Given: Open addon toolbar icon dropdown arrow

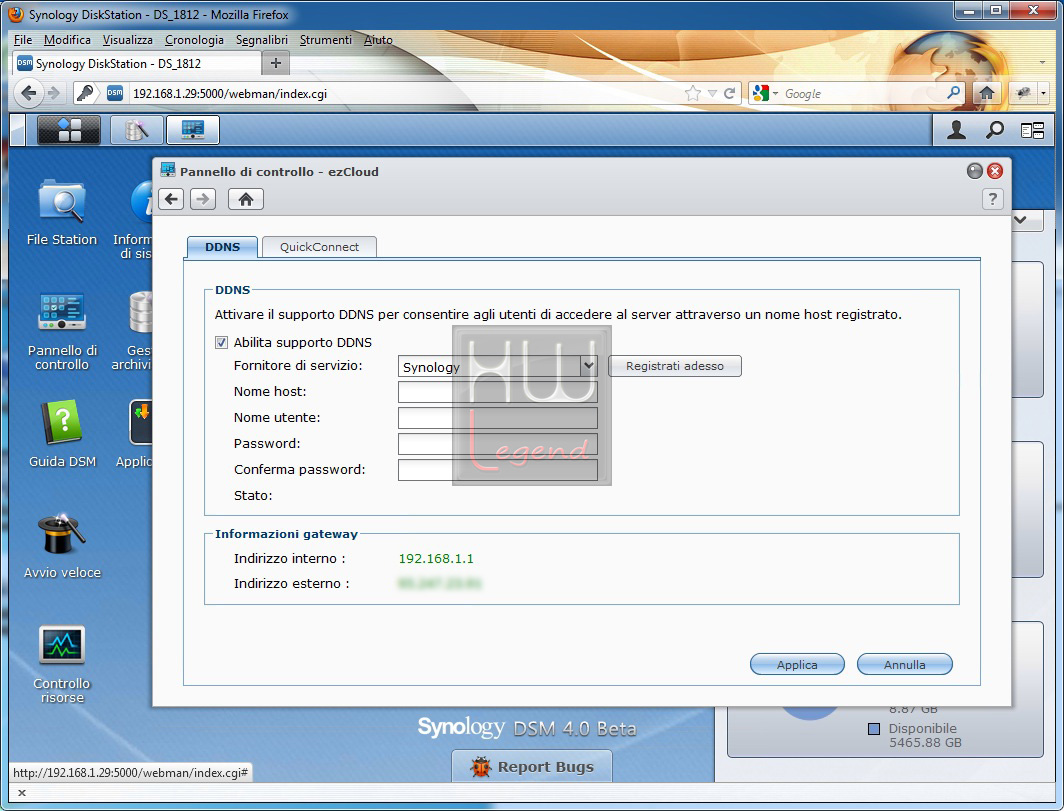Looking at the screenshot, I should (1044, 93).
